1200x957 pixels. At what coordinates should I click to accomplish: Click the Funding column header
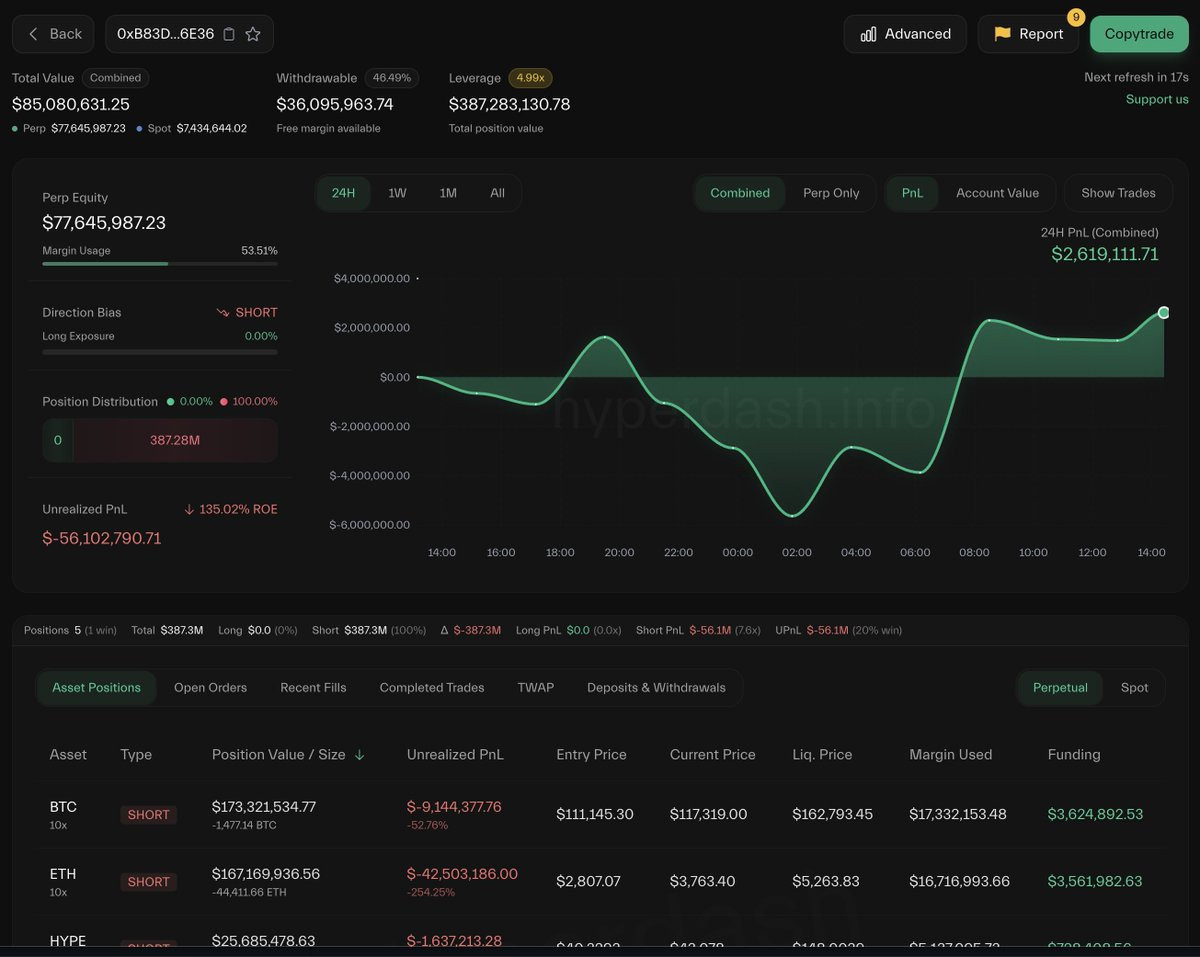1074,755
